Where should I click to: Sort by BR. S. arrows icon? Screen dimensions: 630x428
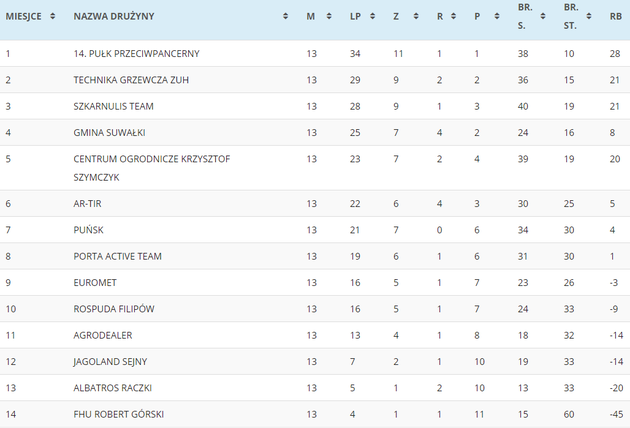543,16
